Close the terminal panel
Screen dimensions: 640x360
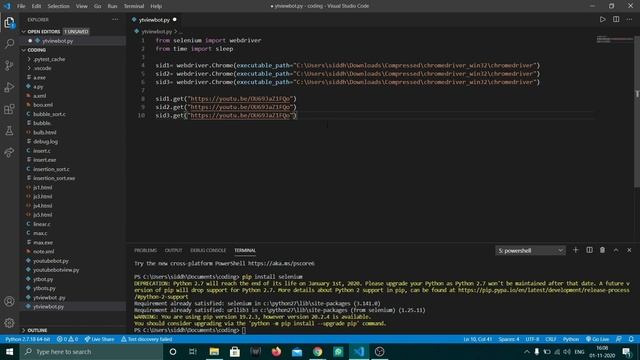click(x=629, y=250)
